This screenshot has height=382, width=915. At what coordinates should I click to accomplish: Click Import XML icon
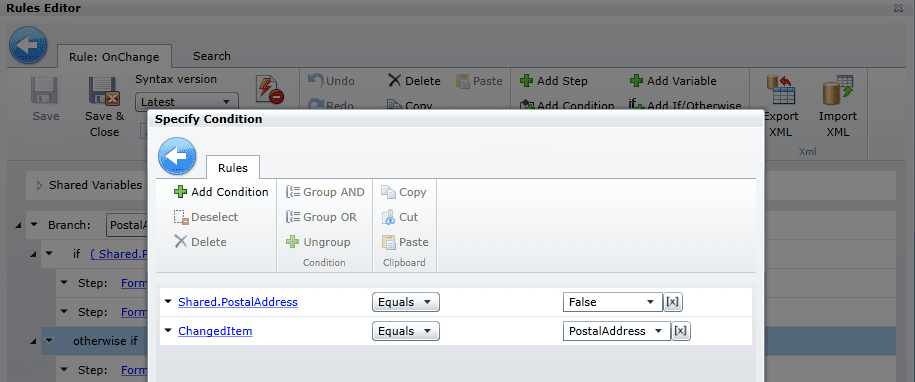[837, 92]
